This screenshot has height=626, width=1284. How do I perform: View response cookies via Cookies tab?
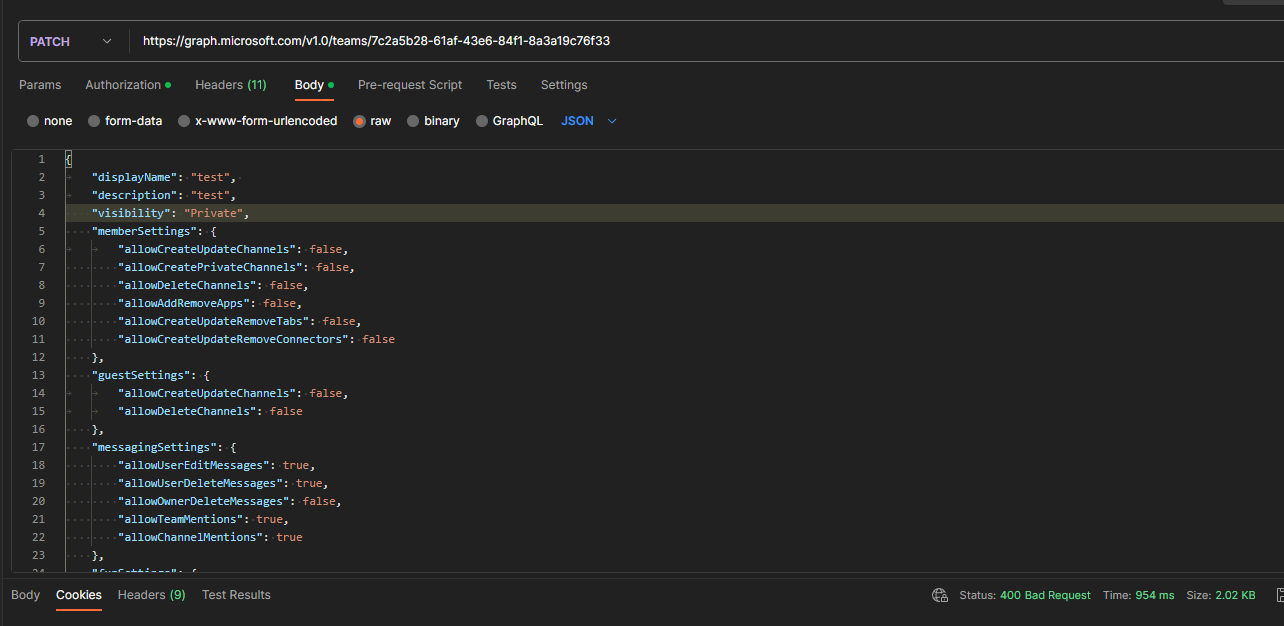pos(78,595)
